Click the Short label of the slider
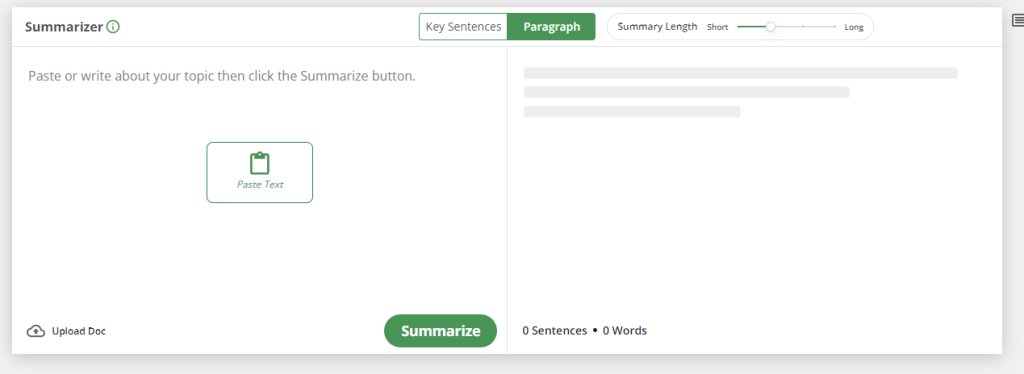The width and height of the screenshot is (1024, 374). tap(718, 27)
